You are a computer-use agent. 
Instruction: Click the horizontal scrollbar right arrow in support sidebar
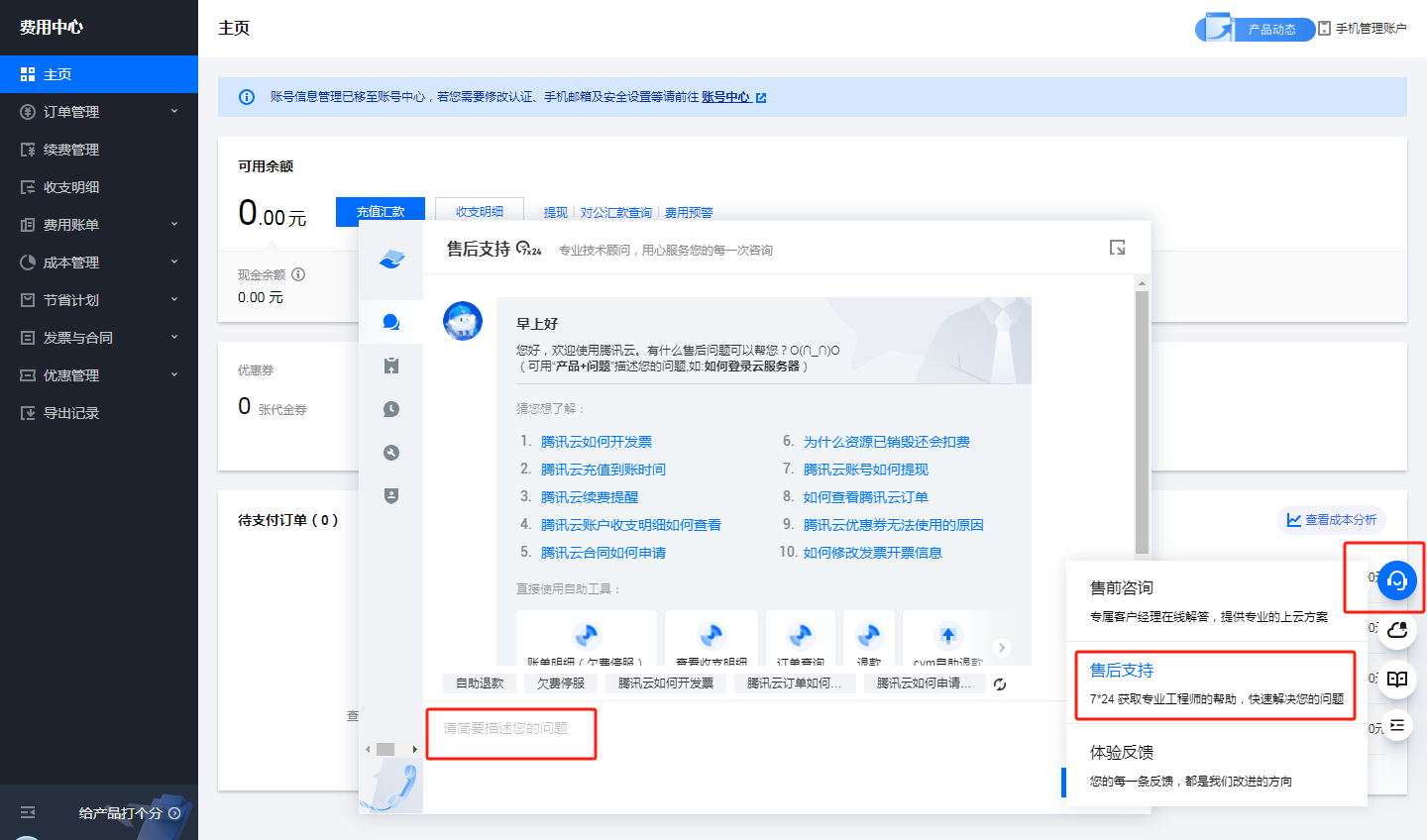coord(415,750)
